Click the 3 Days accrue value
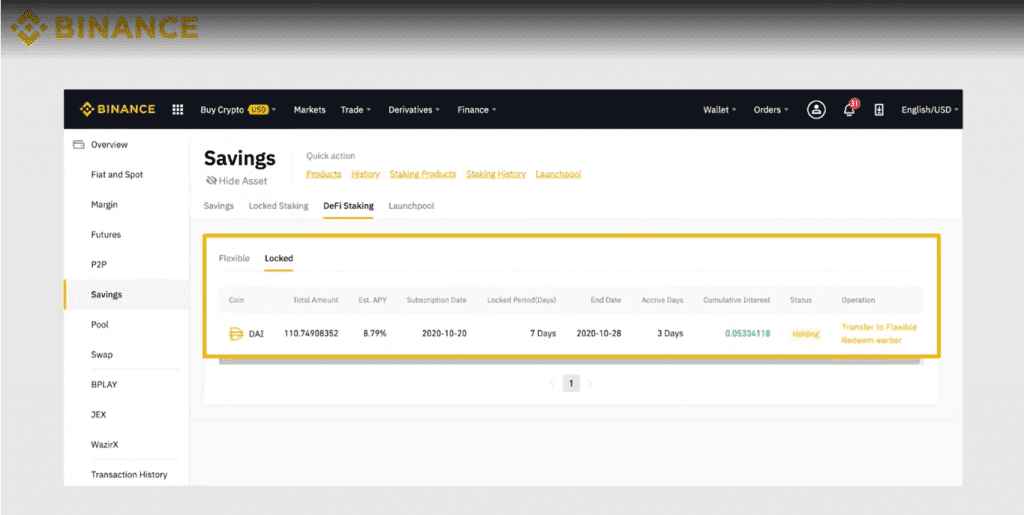Screen dimensions: 1024x515 pyautogui.click(x=670, y=334)
